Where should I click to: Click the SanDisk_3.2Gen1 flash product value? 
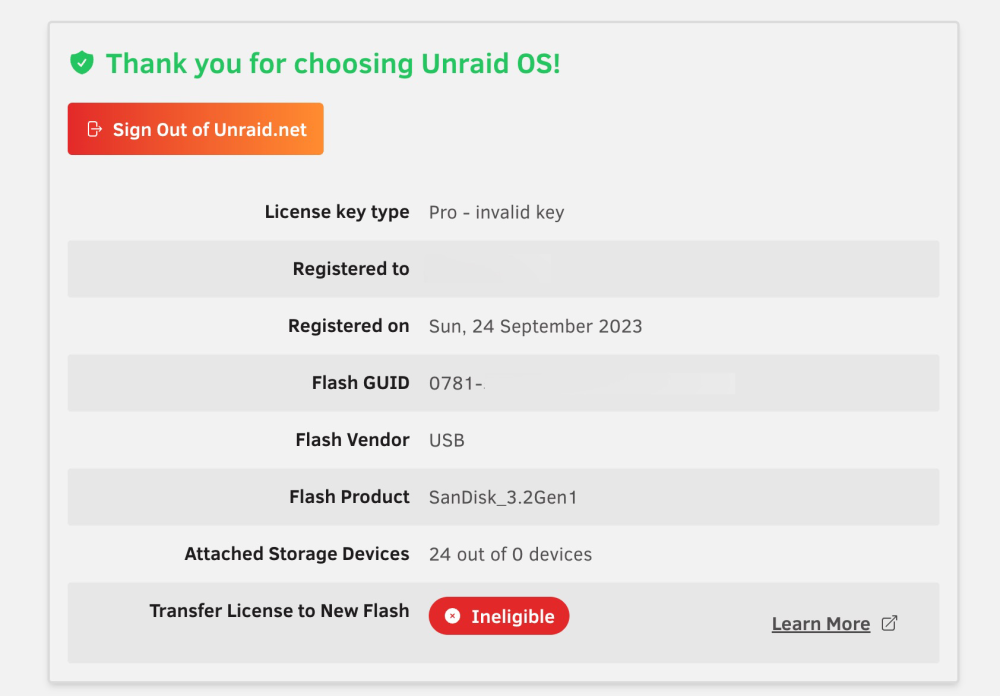tap(503, 497)
